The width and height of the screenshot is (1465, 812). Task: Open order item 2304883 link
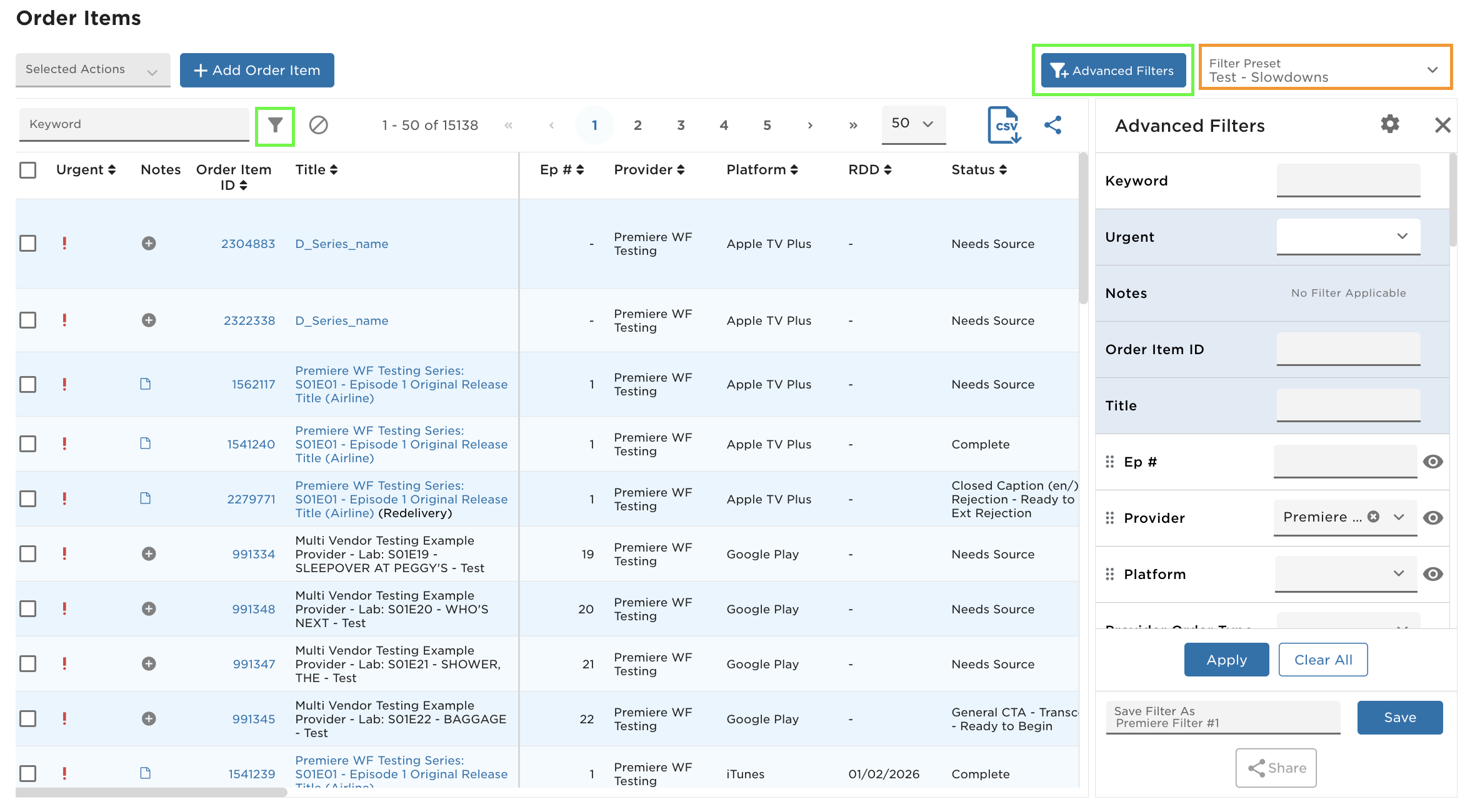pyautogui.click(x=248, y=244)
